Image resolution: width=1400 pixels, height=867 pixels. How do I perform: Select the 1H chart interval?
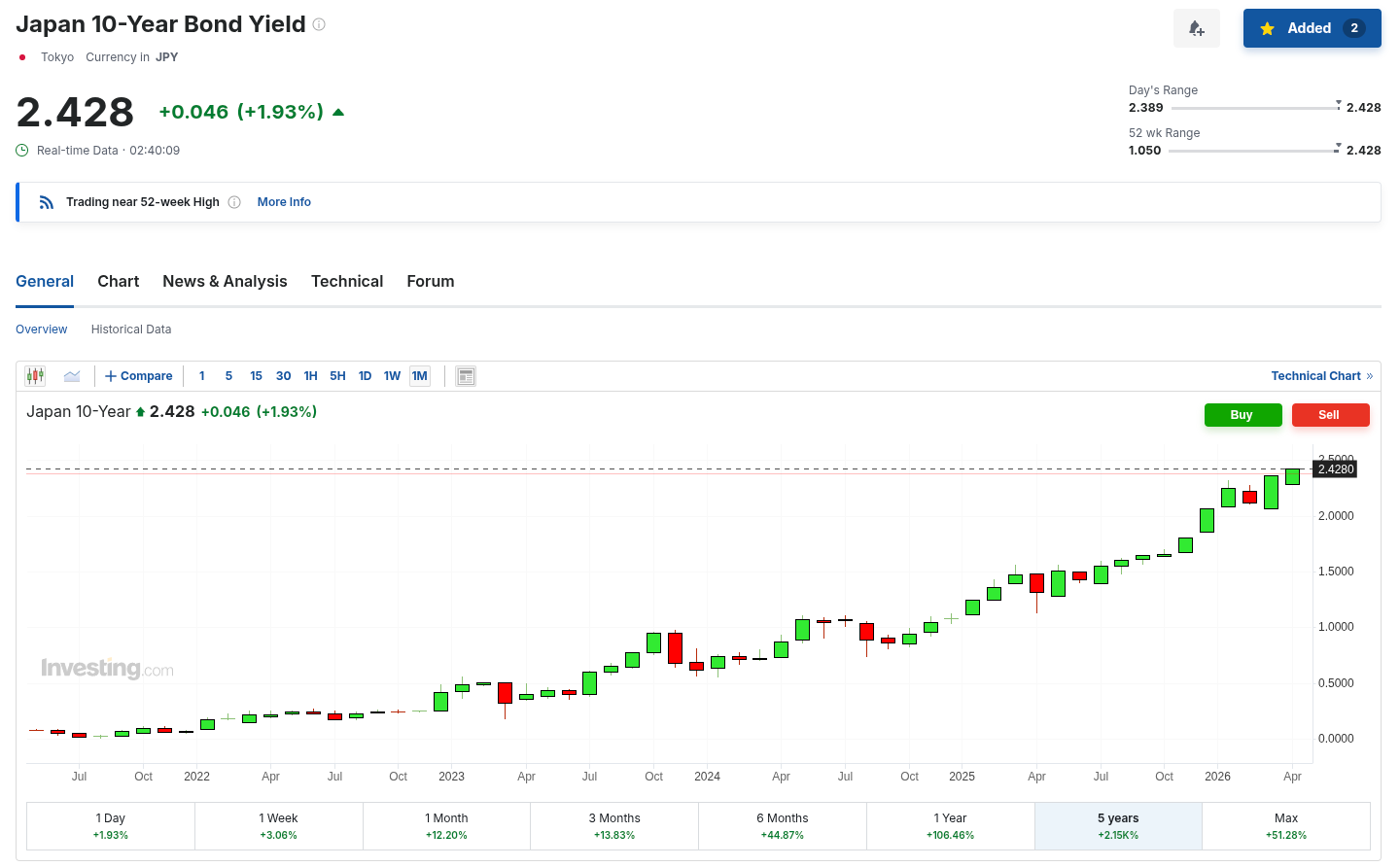pyautogui.click(x=311, y=376)
